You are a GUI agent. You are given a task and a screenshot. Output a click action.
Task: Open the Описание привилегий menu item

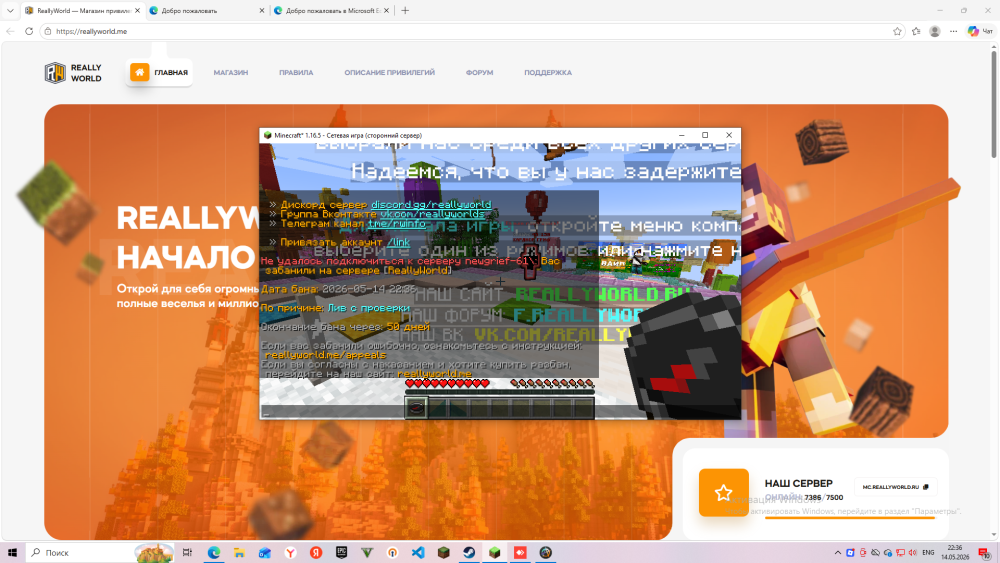(x=390, y=73)
